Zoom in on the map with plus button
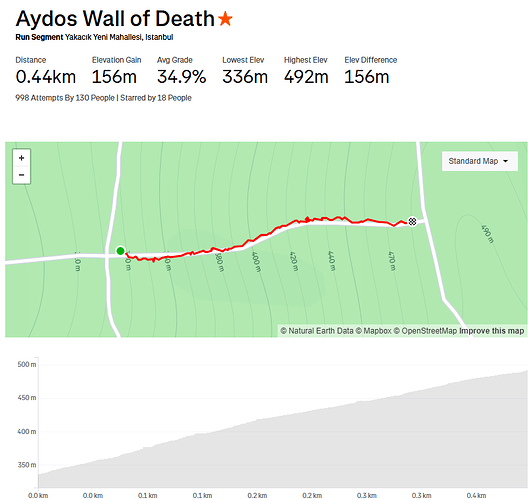 click(x=22, y=158)
